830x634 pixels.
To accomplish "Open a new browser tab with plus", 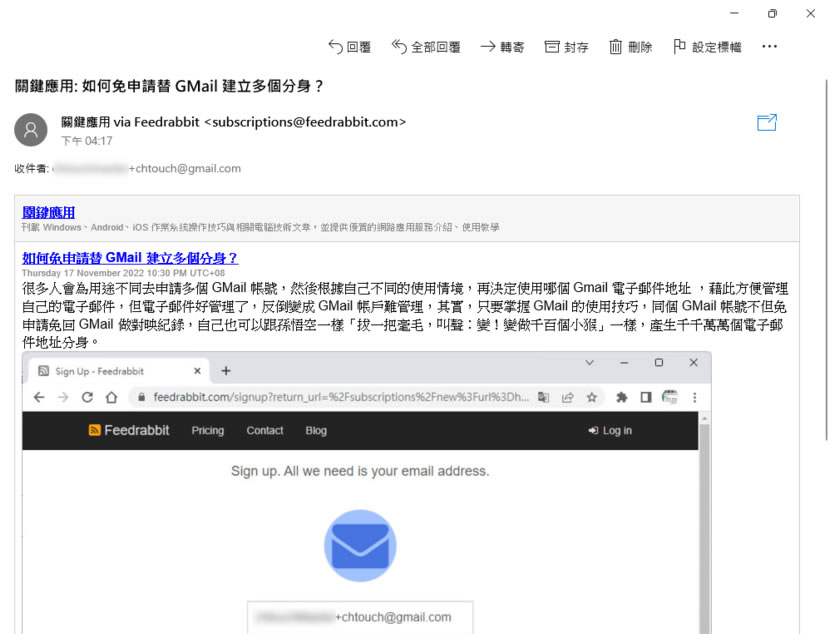I will 225,371.
